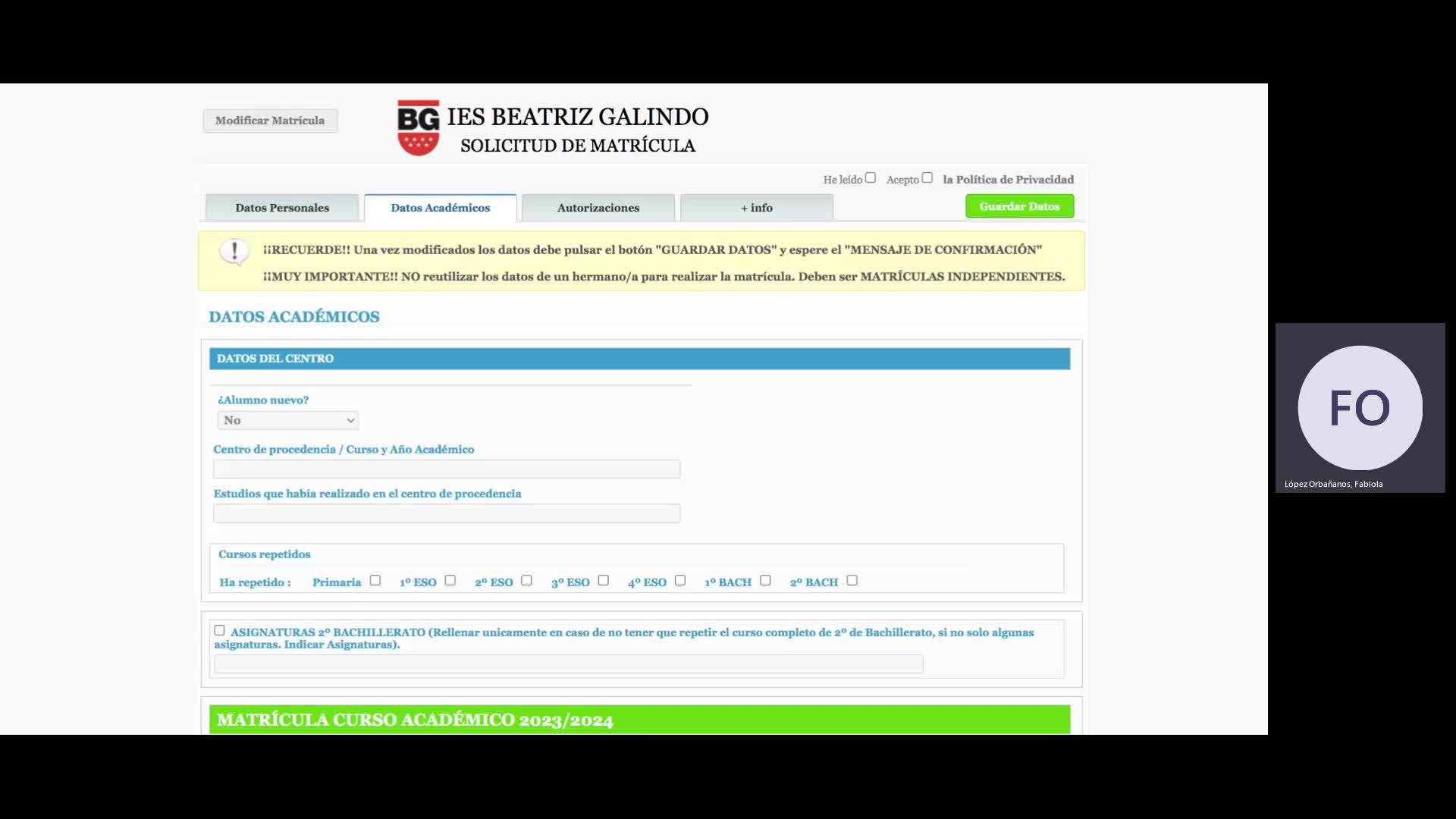Click the Modificar Matrícula button

269,121
